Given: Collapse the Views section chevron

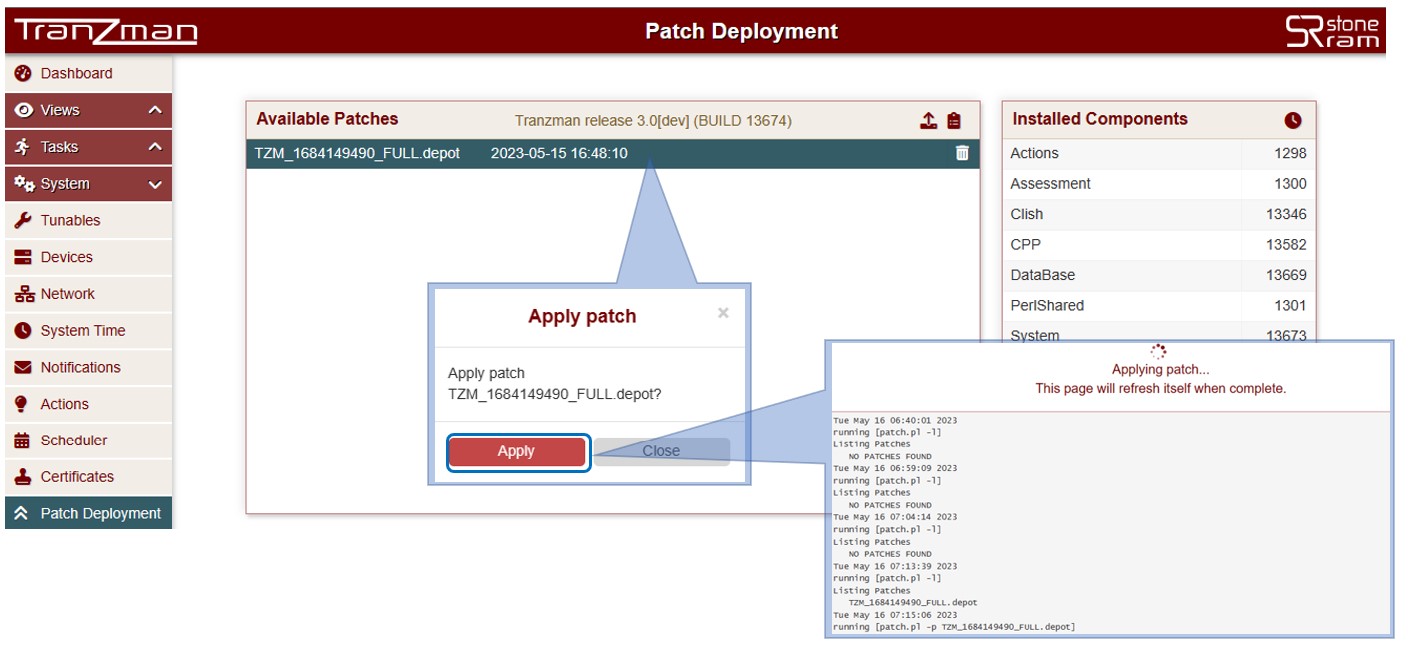Looking at the screenshot, I should (x=155, y=110).
